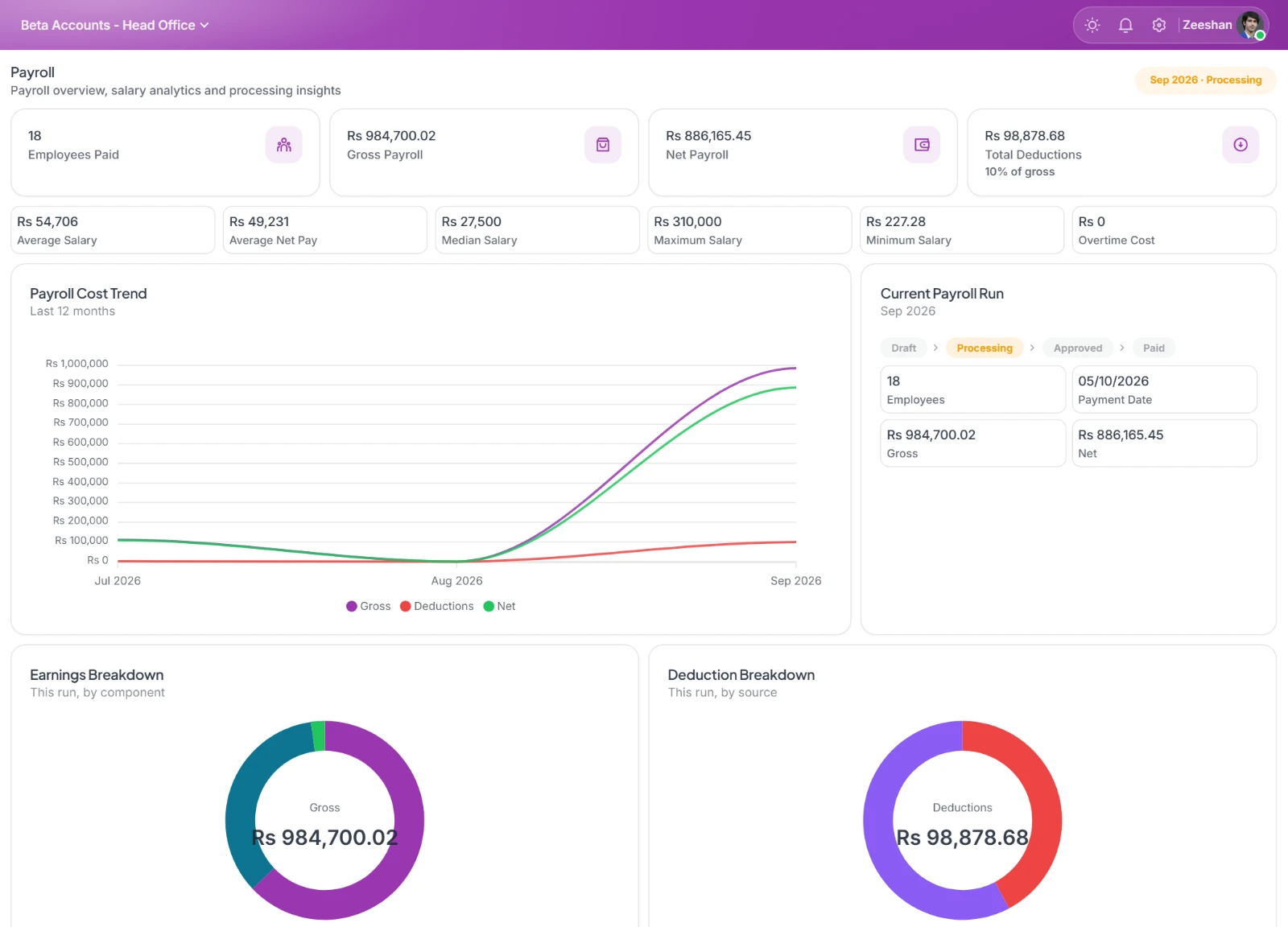
Task: Click the Payroll Cost Trend heading
Action: [x=89, y=294]
